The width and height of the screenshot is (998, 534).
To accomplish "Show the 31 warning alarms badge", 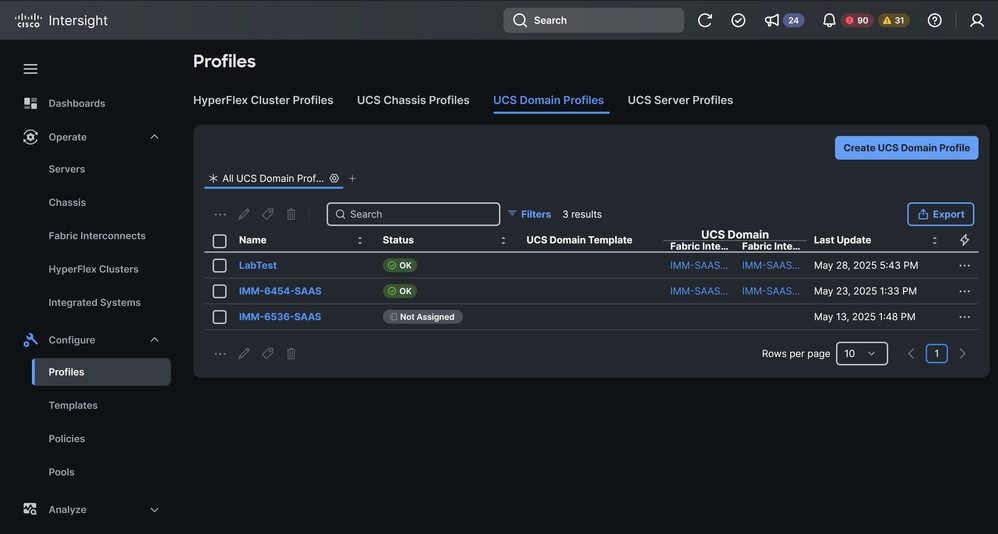I will pos(894,20).
